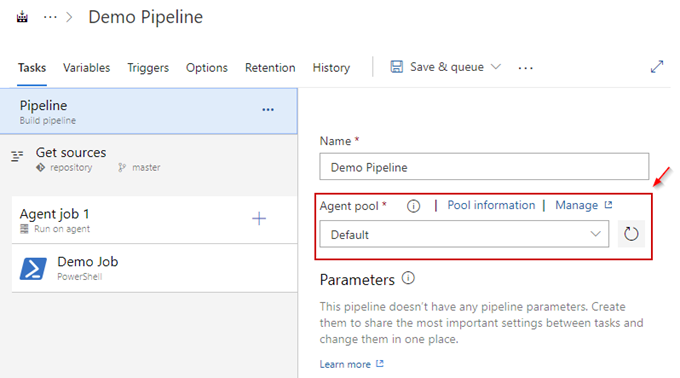This screenshot has width=680, height=378.
Task: Open toolbar more actions ellipsis
Action: tap(525, 68)
